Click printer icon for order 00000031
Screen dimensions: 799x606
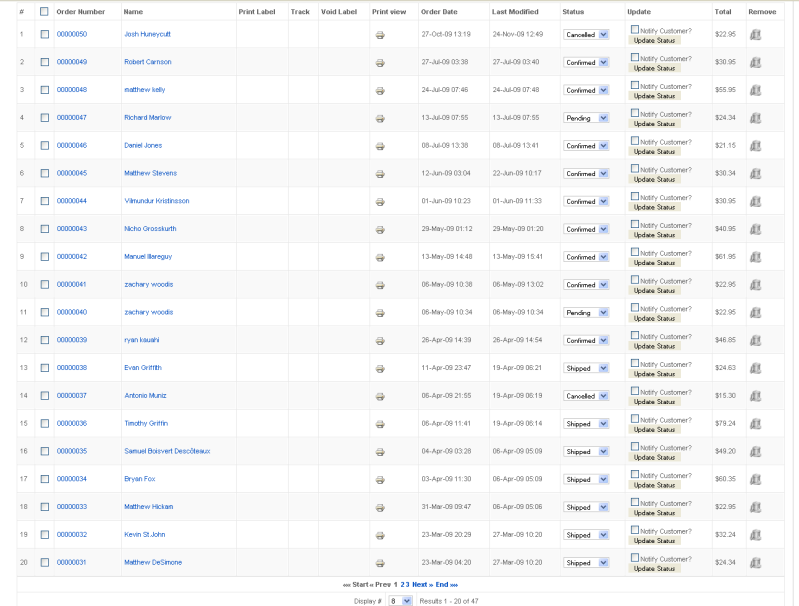[x=380, y=564]
